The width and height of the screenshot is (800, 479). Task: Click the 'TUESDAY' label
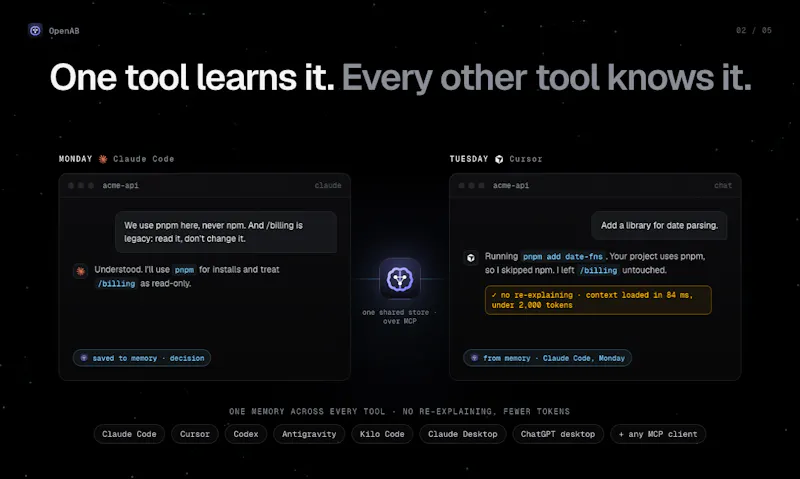click(x=469, y=159)
